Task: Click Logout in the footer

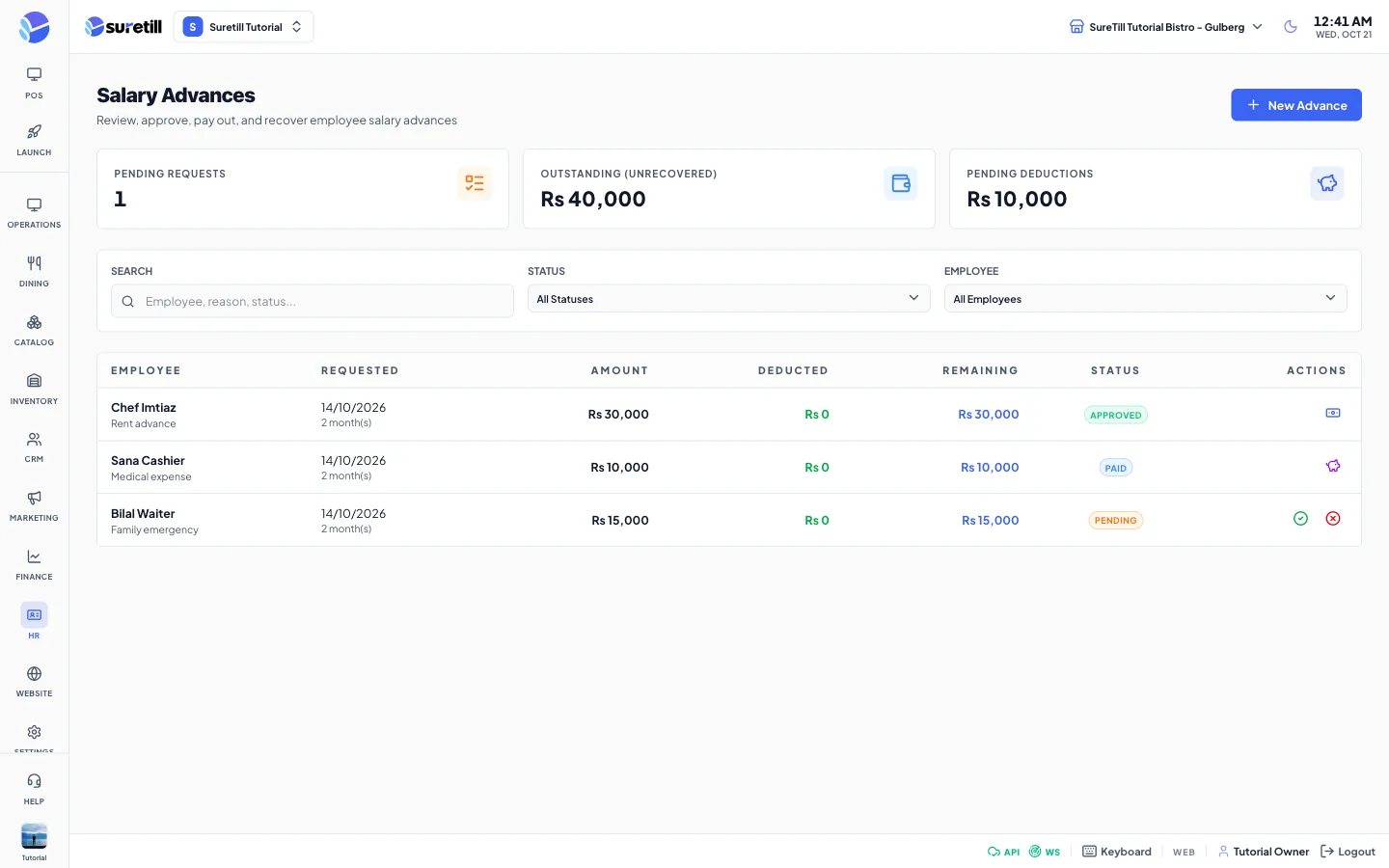Action: [1348, 852]
